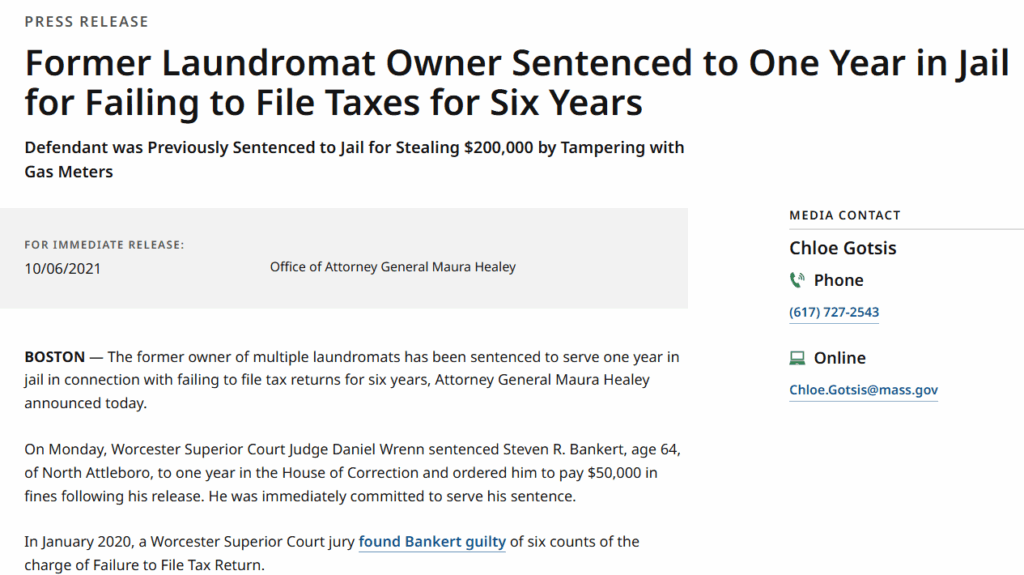Click the FOR IMMEDIATE RELEASE label

104,245
